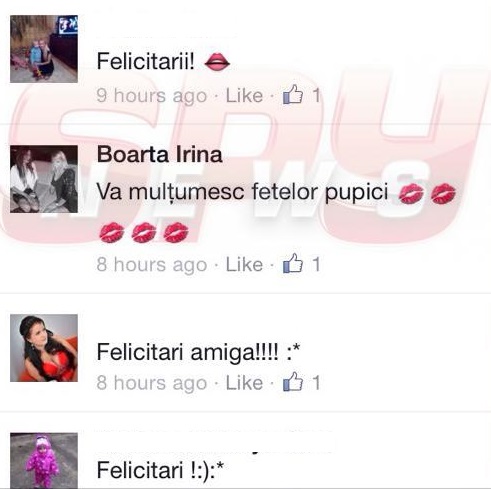Viewport: 491px width, 489px height.
Task: Like the Felicitari amiga!!!! comment
Action: pos(244,383)
